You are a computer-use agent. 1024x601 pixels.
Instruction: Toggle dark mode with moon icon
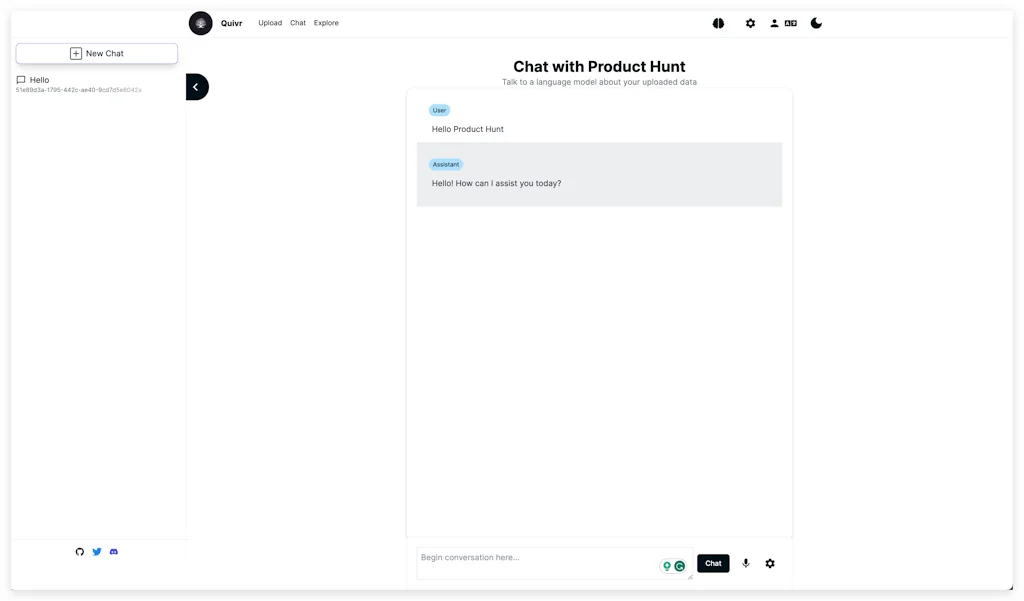tap(816, 23)
